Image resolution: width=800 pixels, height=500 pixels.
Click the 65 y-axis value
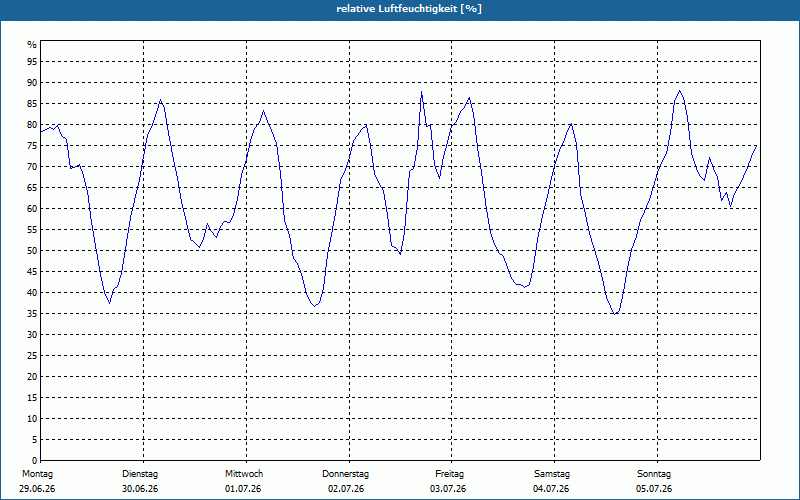32,188
